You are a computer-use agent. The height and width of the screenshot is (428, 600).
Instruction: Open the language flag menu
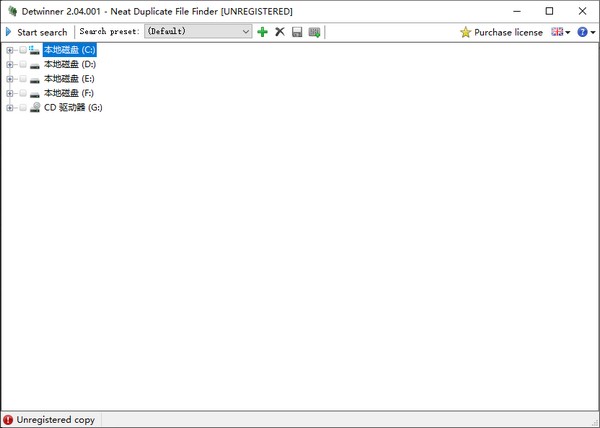pos(561,32)
